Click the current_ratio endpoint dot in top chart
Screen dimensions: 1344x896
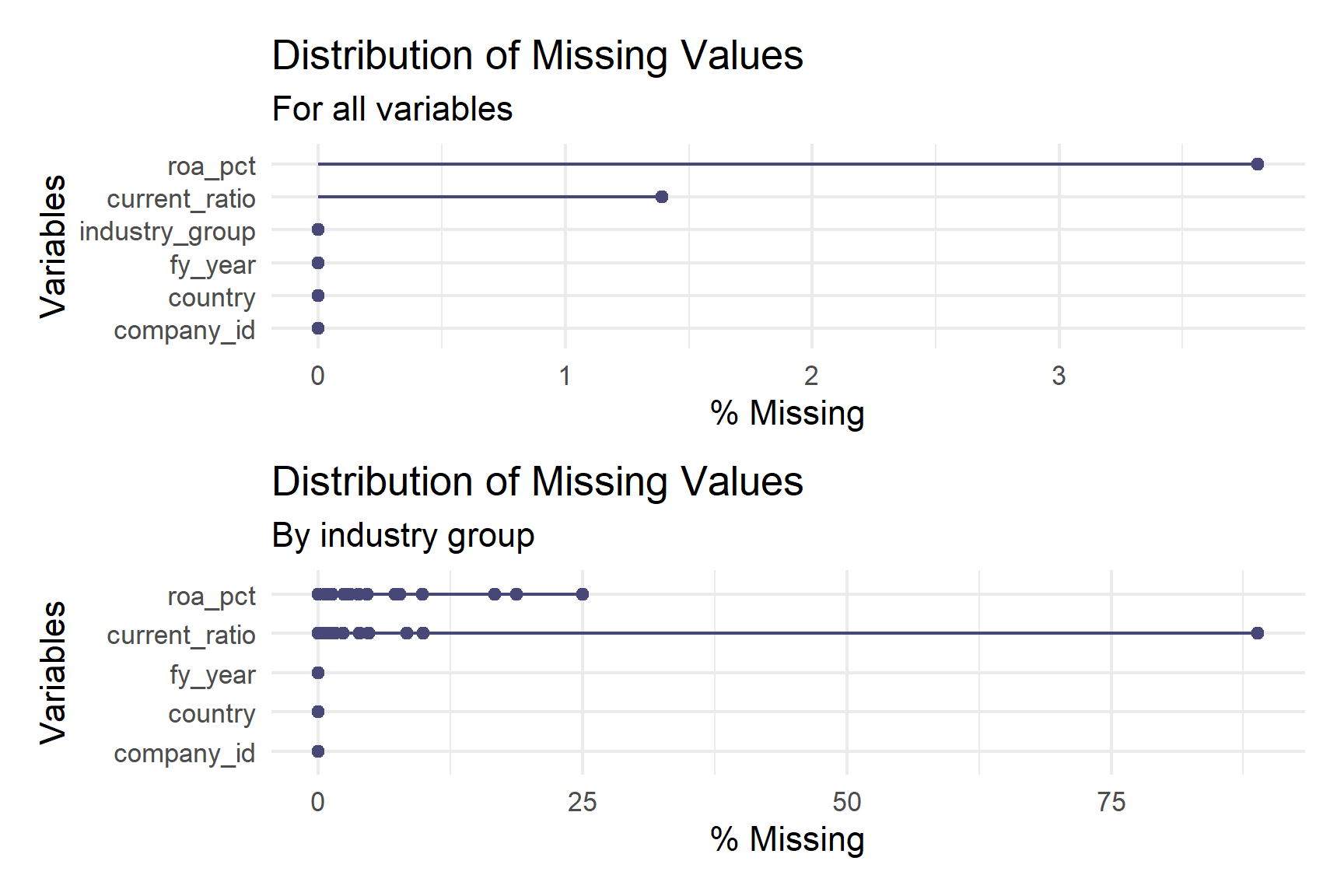[x=662, y=197]
